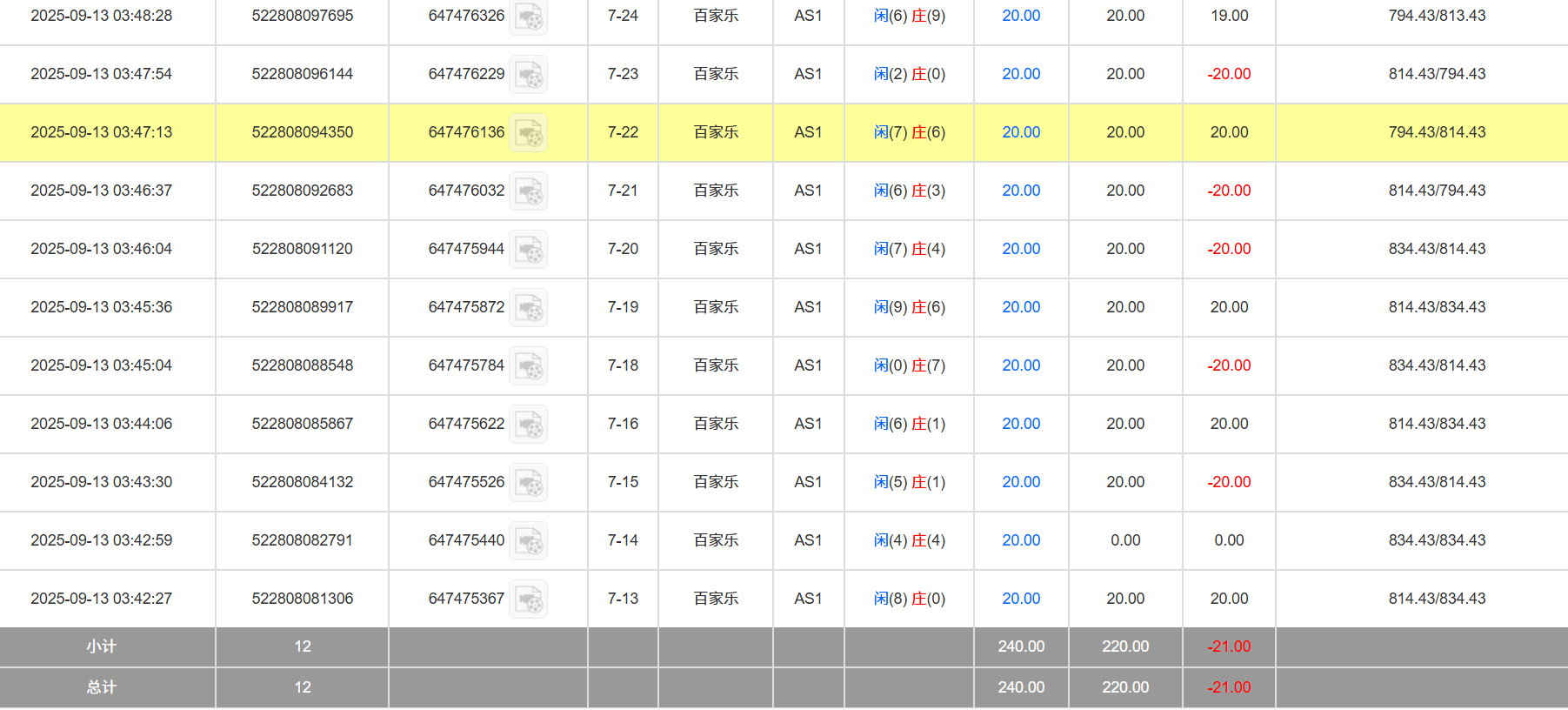Select order number 522808094350
Screen dimensions: 1568x710
tap(303, 132)
